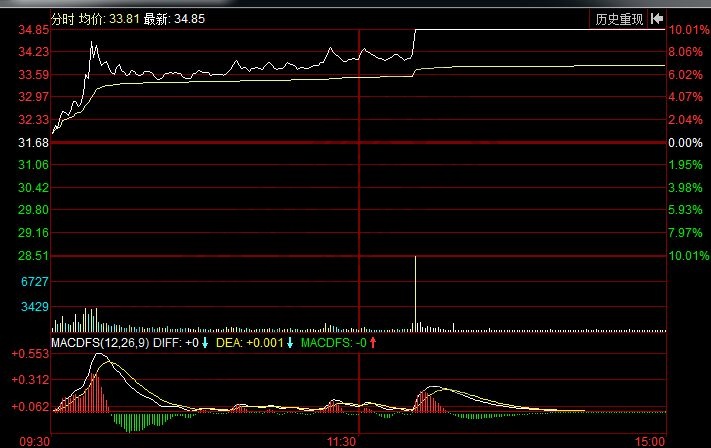The height and width of the screenshot is (448, 711).
Task: Click the blue down arrow beside DIFF
Action: pos(205,344)
